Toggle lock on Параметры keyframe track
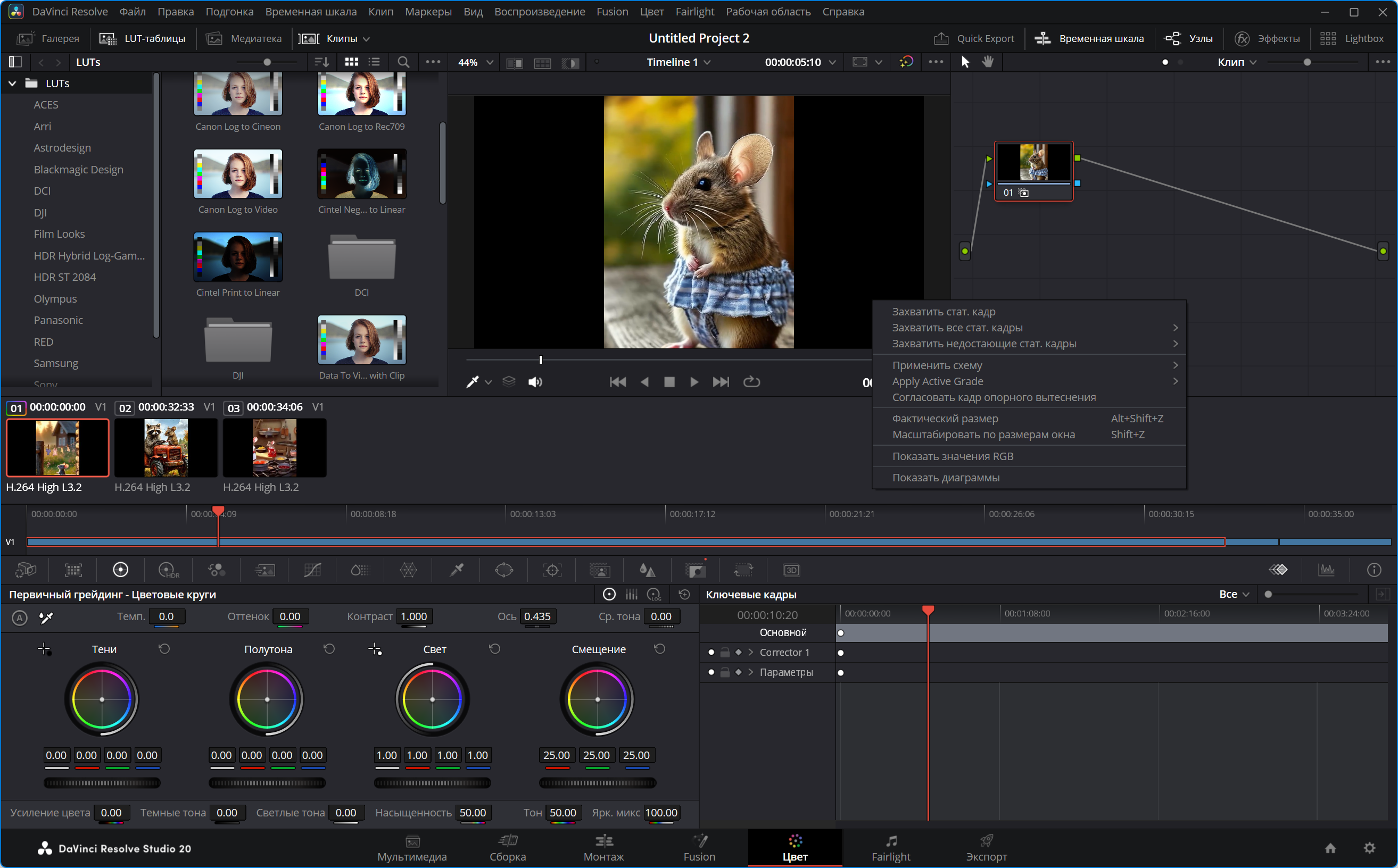This screenshot has height=868, width=1398. (x=725, y=672)
